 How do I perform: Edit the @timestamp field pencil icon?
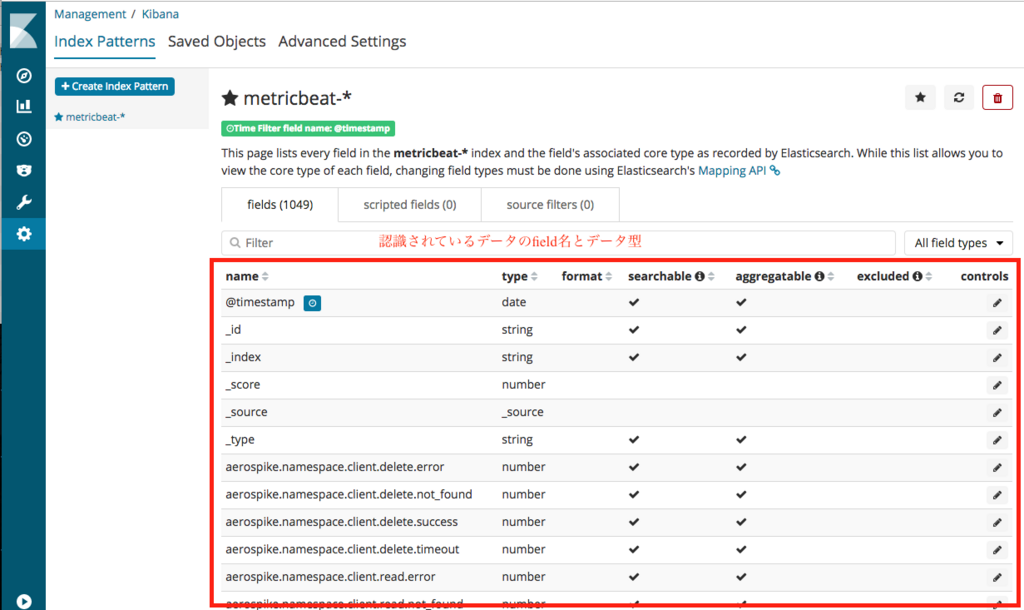point(997,303)
